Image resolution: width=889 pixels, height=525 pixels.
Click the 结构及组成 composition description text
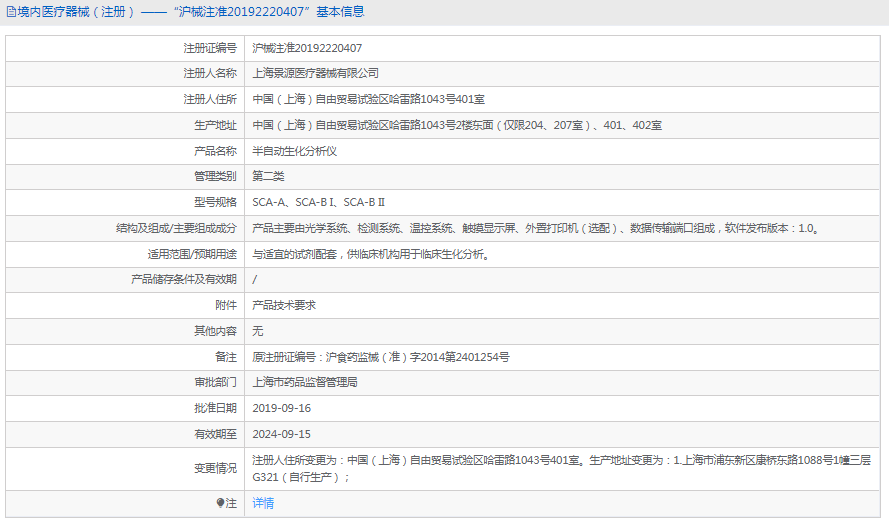point(538,228)
